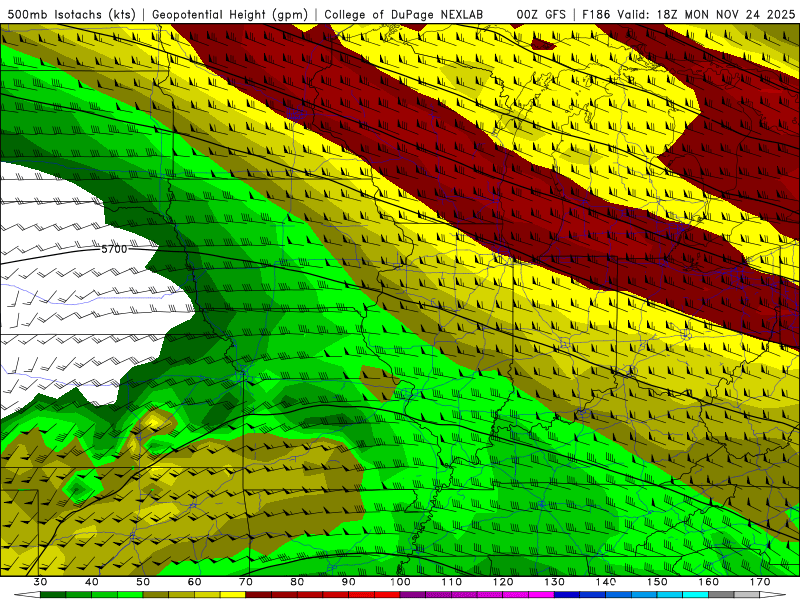This screenshot has width=800, height=600.
Task: Click the 80 label on the color scale
Action: [x=297, y=582]
